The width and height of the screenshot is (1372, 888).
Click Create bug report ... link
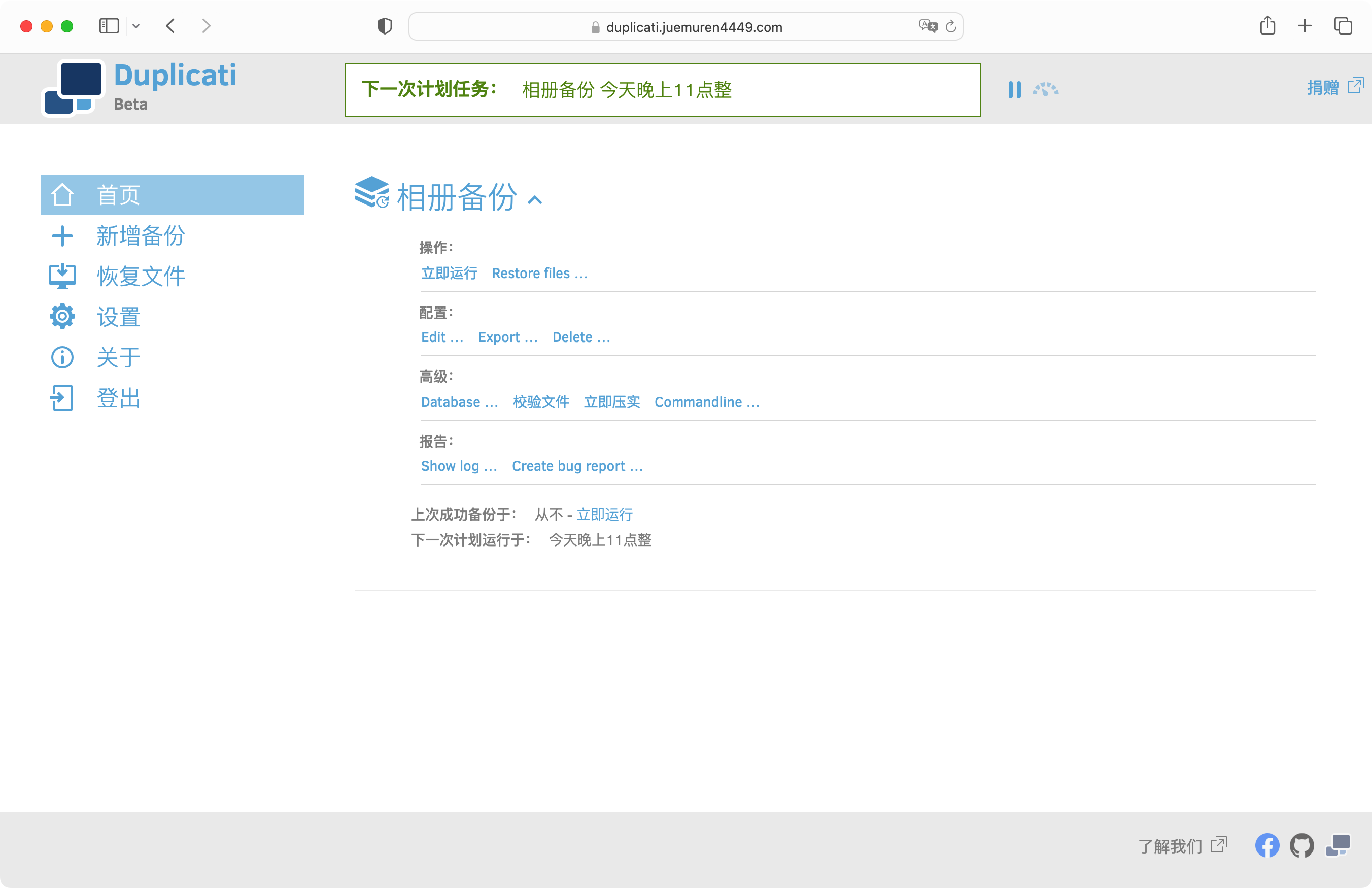click(577, 466)
